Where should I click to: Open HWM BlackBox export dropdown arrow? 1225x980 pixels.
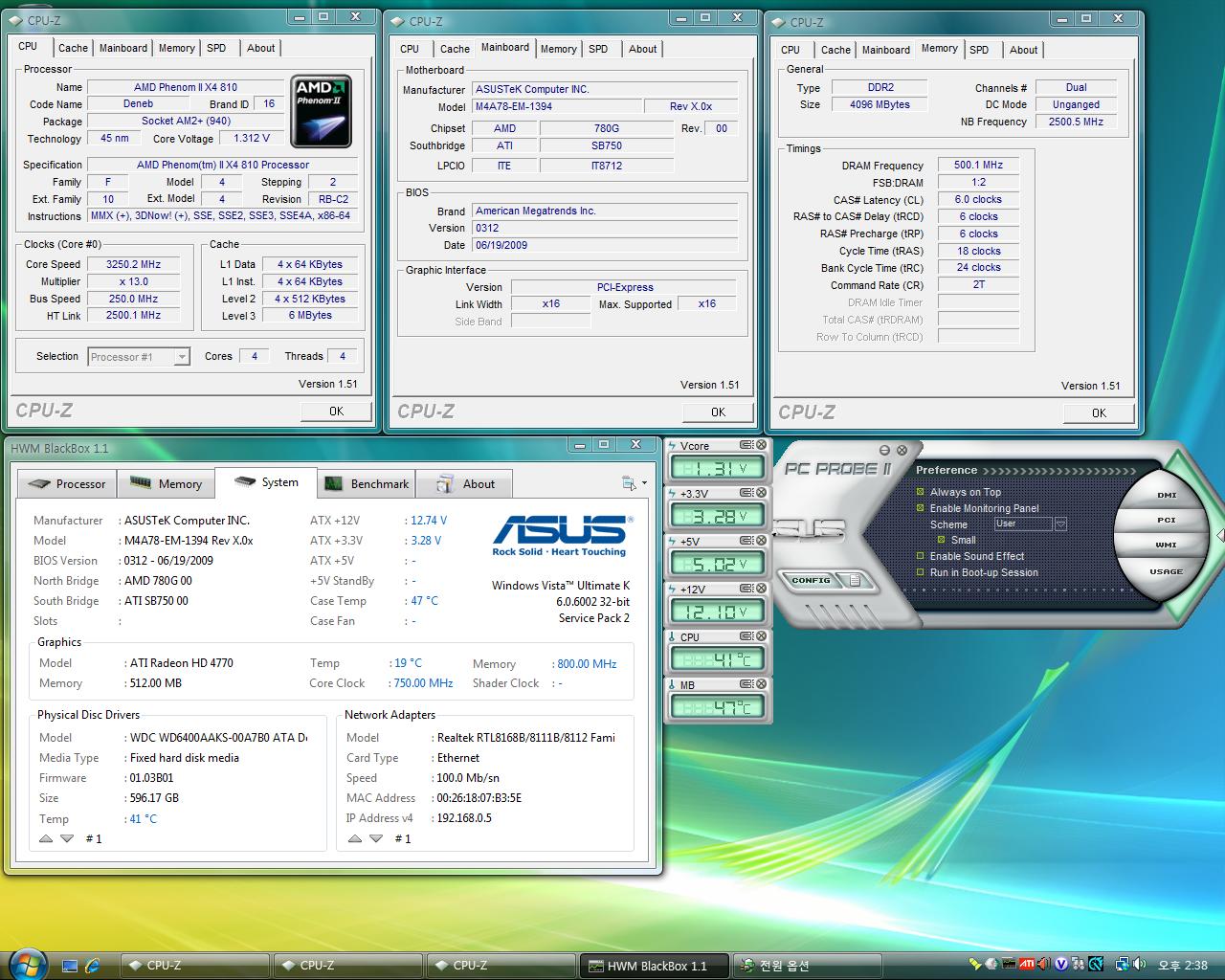click(643, 484)
